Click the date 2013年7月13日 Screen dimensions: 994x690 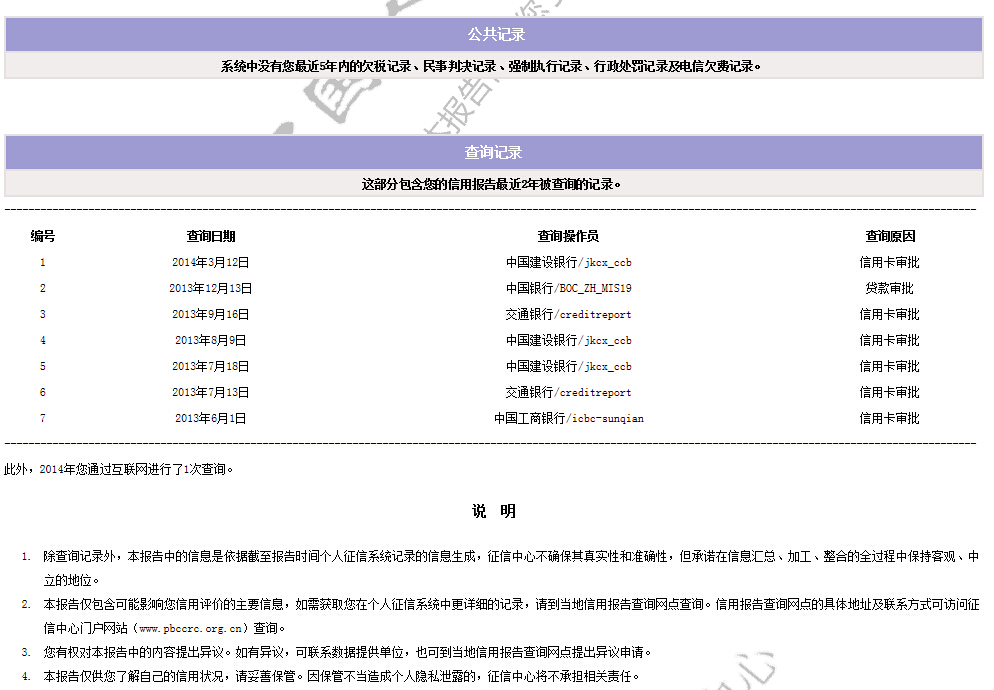pyautogui.click(x=210, y=392)
